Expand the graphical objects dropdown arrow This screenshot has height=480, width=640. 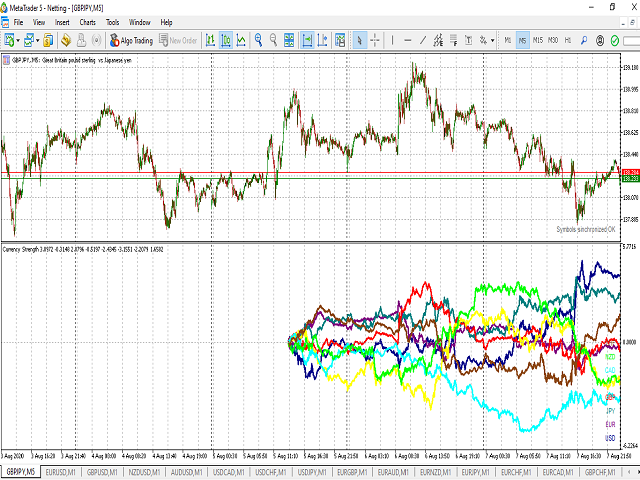(492, 40)
